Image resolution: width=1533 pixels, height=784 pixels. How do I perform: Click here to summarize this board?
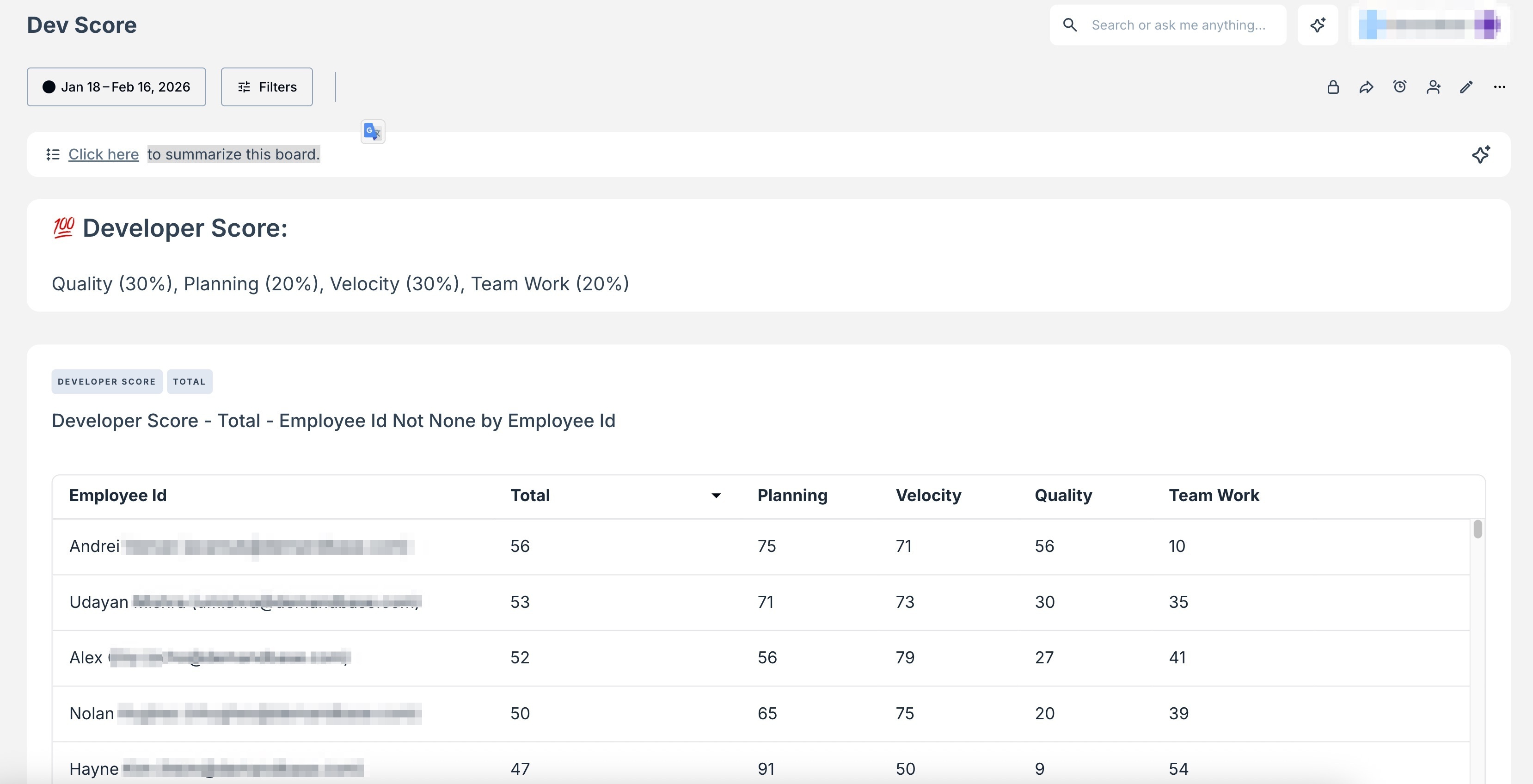tap(104, 154)
